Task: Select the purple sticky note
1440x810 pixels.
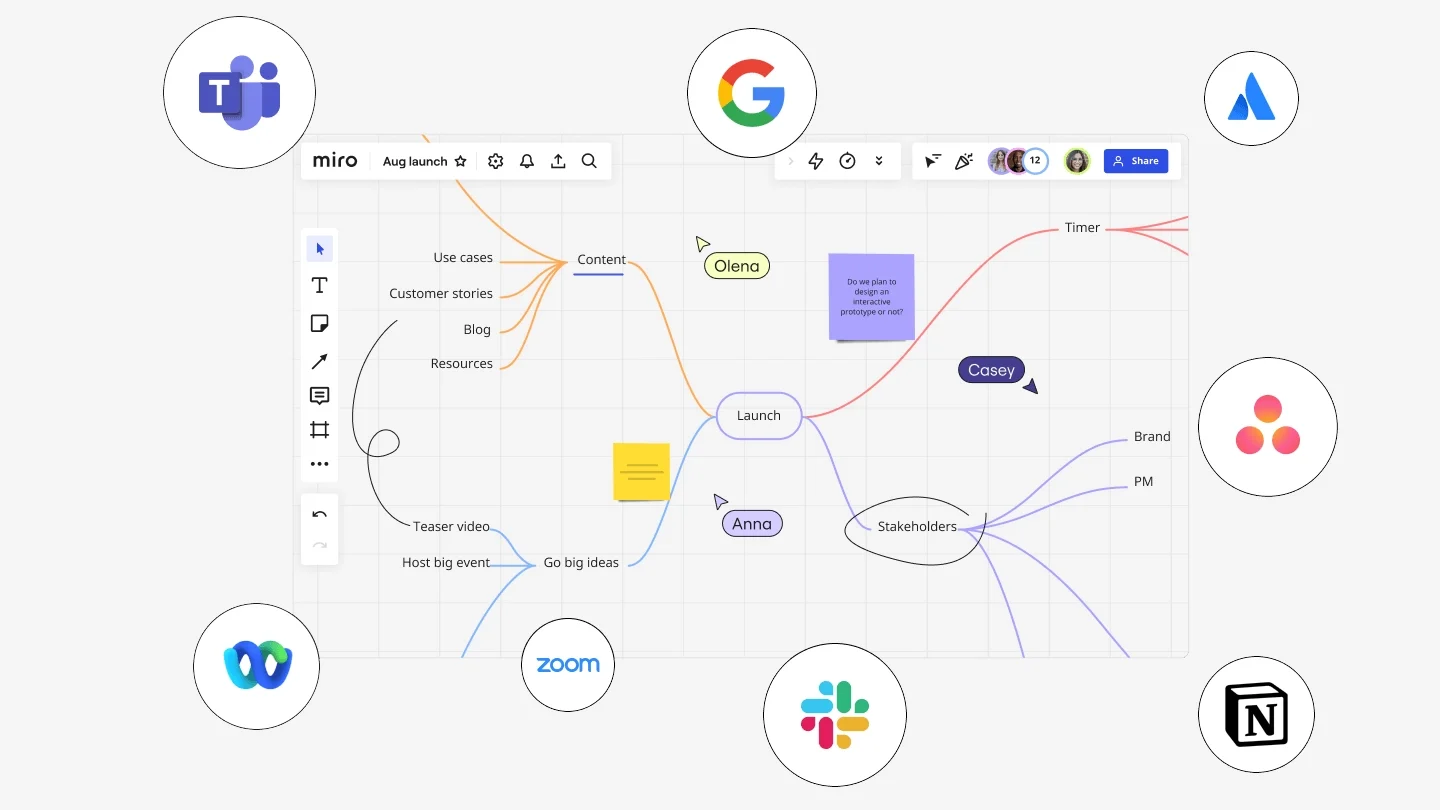Action: (871, 296)
